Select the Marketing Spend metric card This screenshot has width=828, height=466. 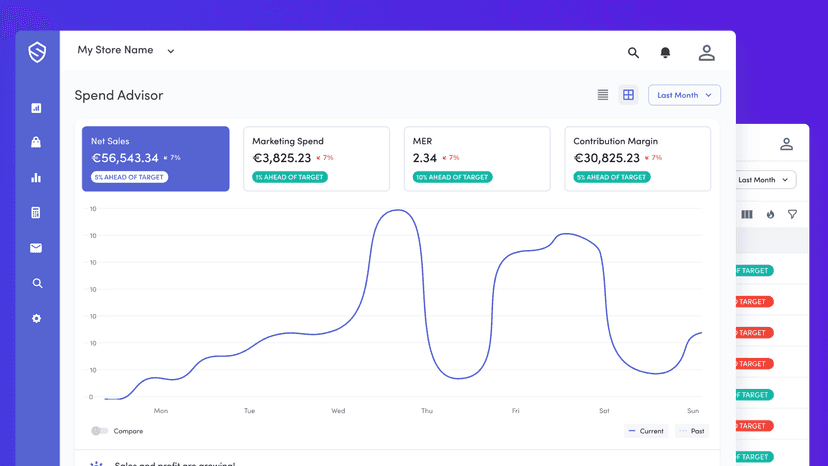tap(316, 159)
